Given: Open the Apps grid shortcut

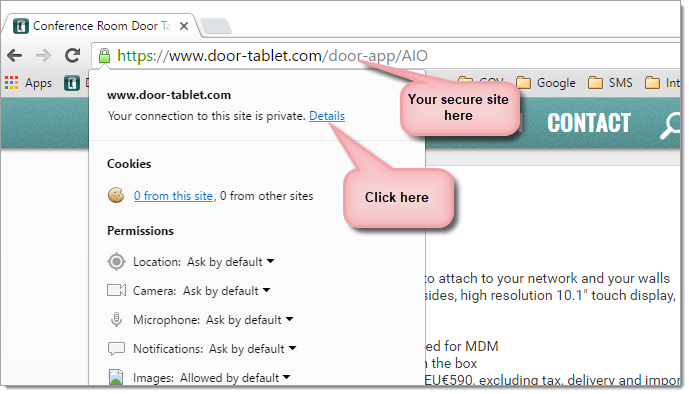Looking at the screenshot, I should point(28,83).
